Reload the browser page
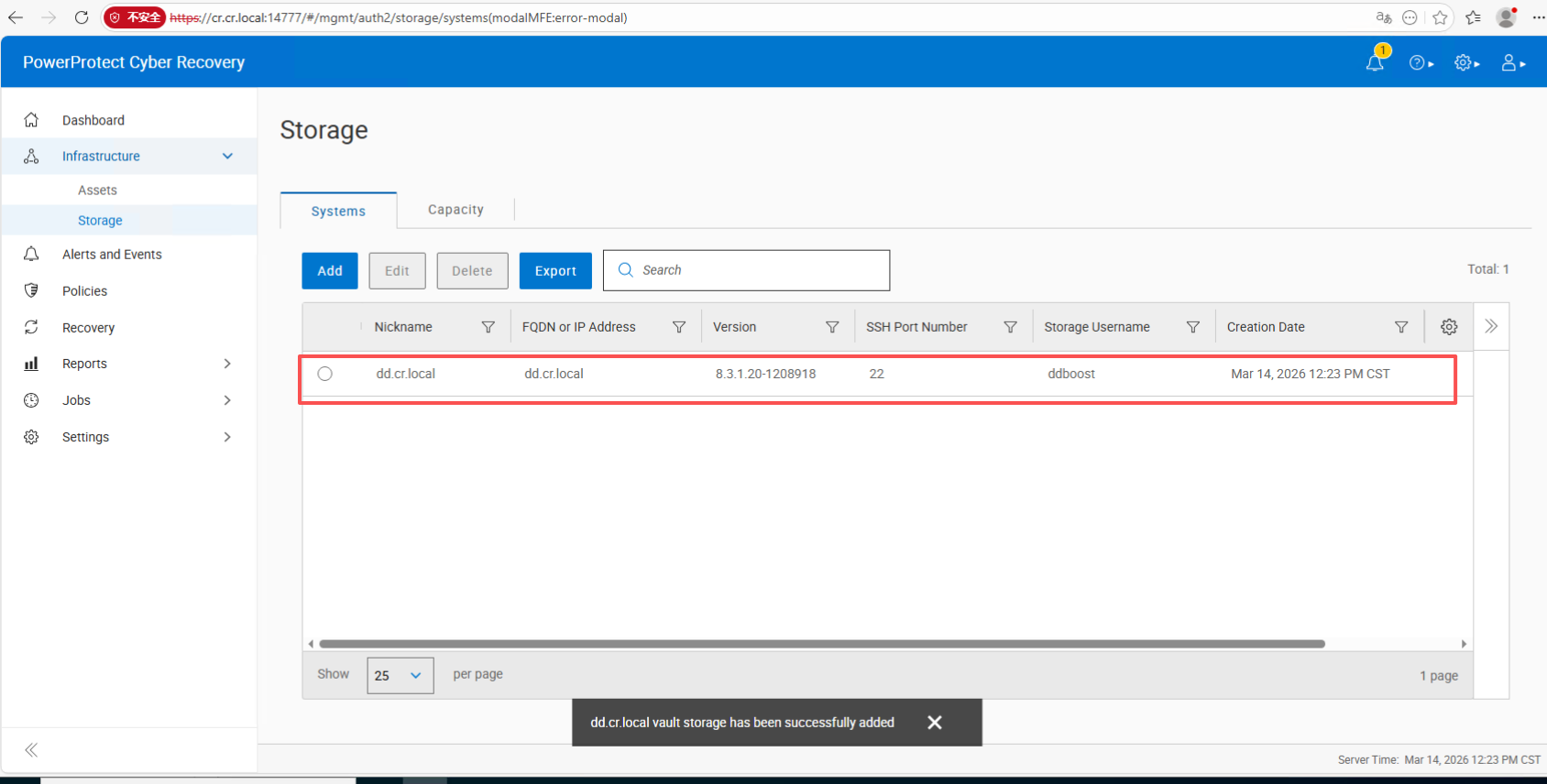 click(x=82, y=17)
